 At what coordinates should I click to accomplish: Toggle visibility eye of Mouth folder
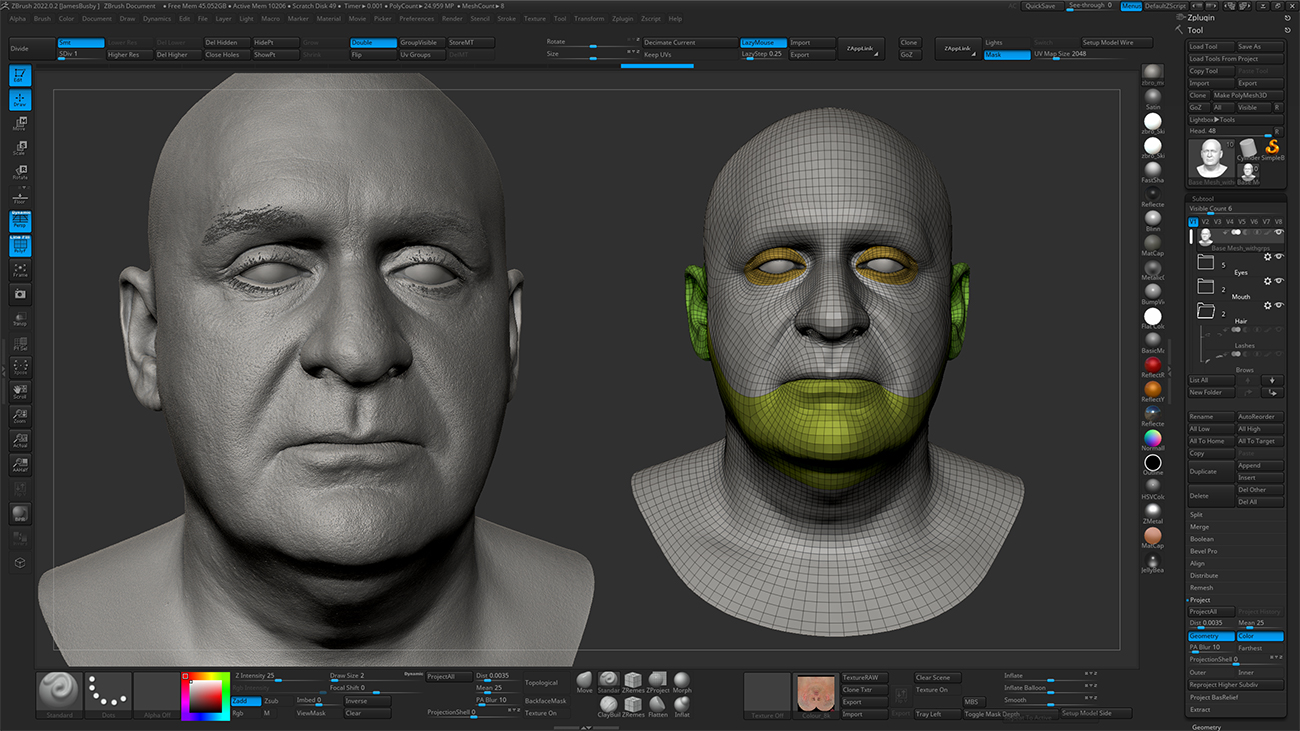[x=1279, y=282]
